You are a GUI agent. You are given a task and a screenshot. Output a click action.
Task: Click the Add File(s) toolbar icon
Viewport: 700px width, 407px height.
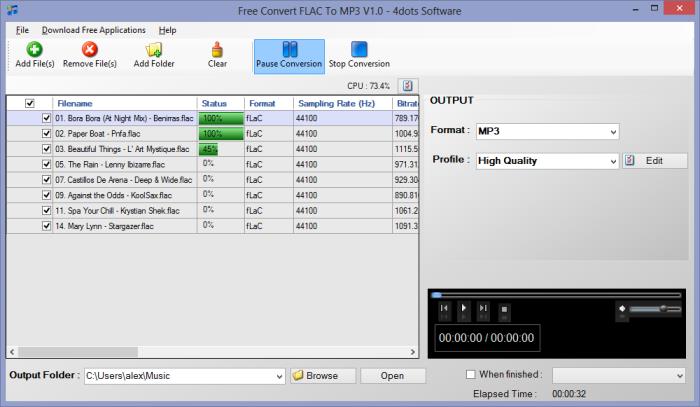coord(34,50)
